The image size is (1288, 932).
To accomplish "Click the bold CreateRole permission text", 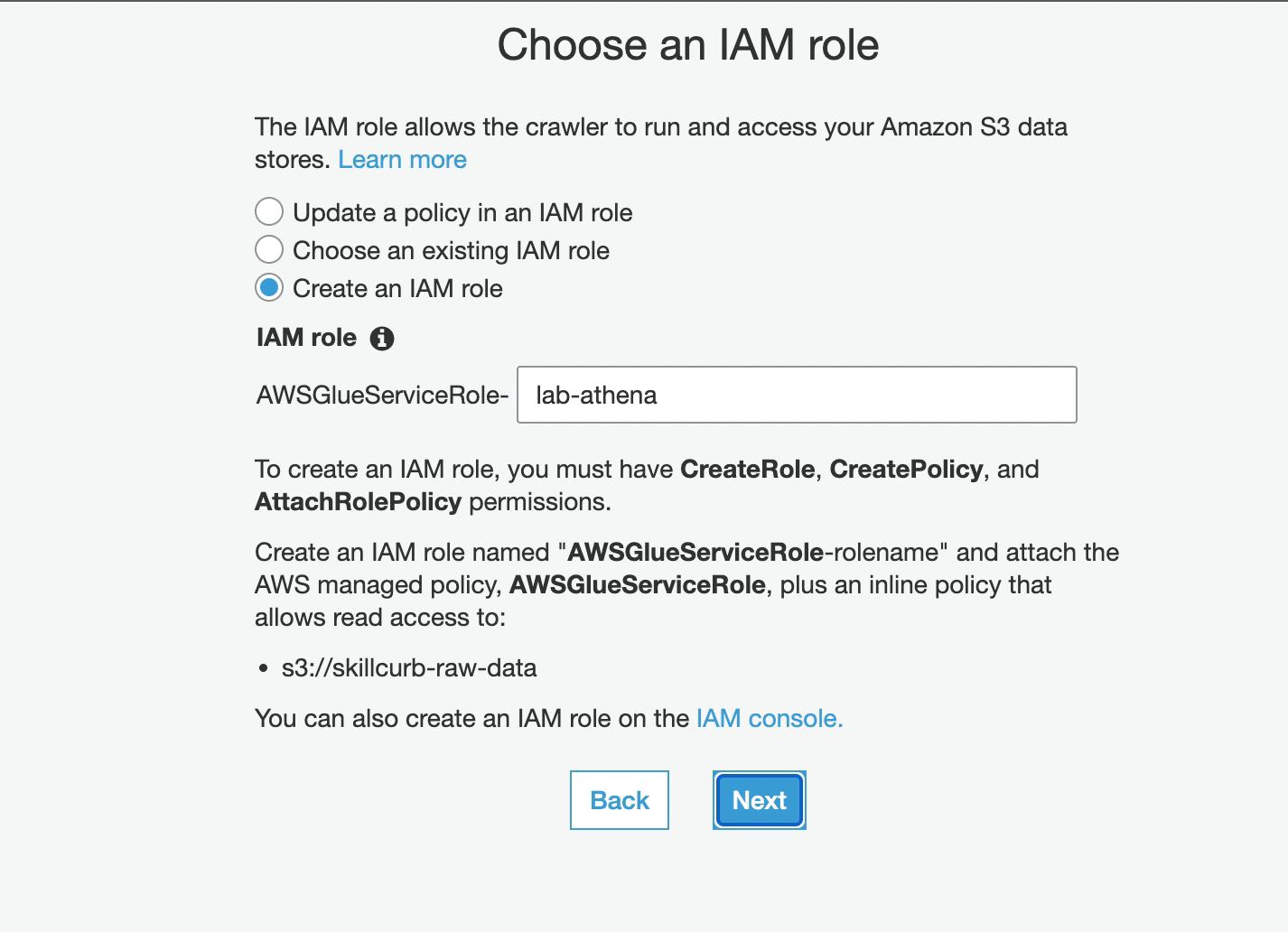I will [x=747, y=470].
